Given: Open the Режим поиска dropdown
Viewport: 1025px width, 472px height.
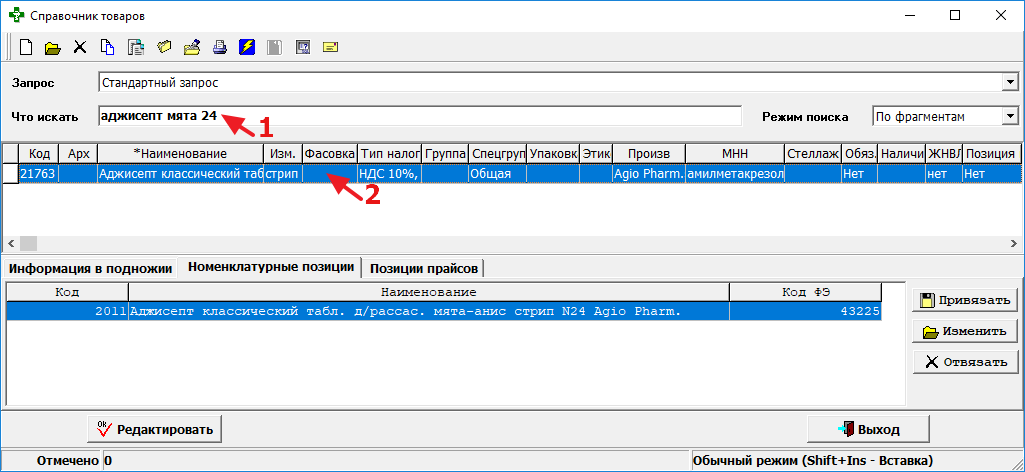Looking at the screenshot, I should [1009, 117].
